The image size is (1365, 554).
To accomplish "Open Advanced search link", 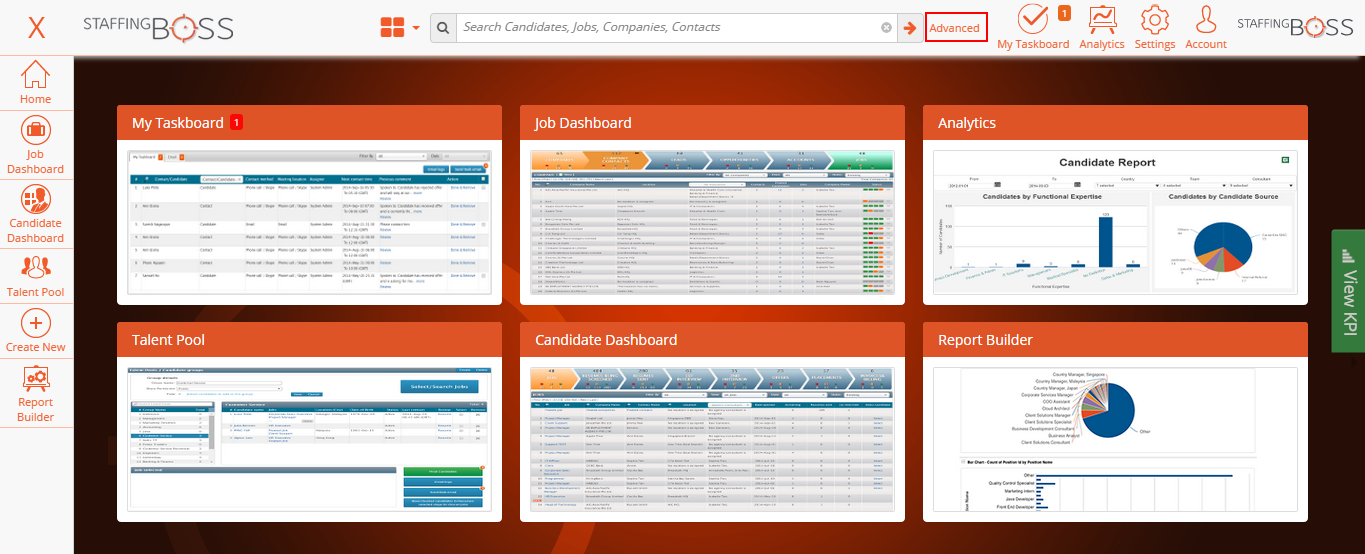I will (x=955, y=28).
